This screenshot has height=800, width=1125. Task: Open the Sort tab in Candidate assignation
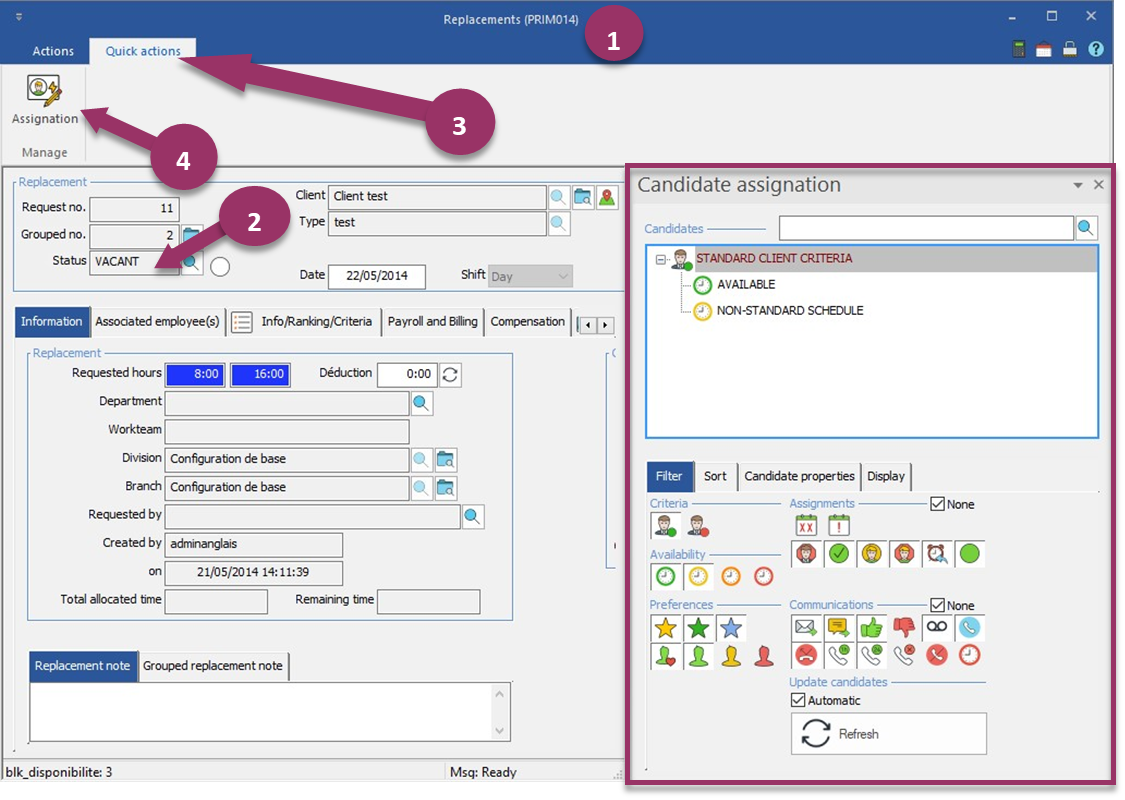pyautogui.click(x=715, y=476)
